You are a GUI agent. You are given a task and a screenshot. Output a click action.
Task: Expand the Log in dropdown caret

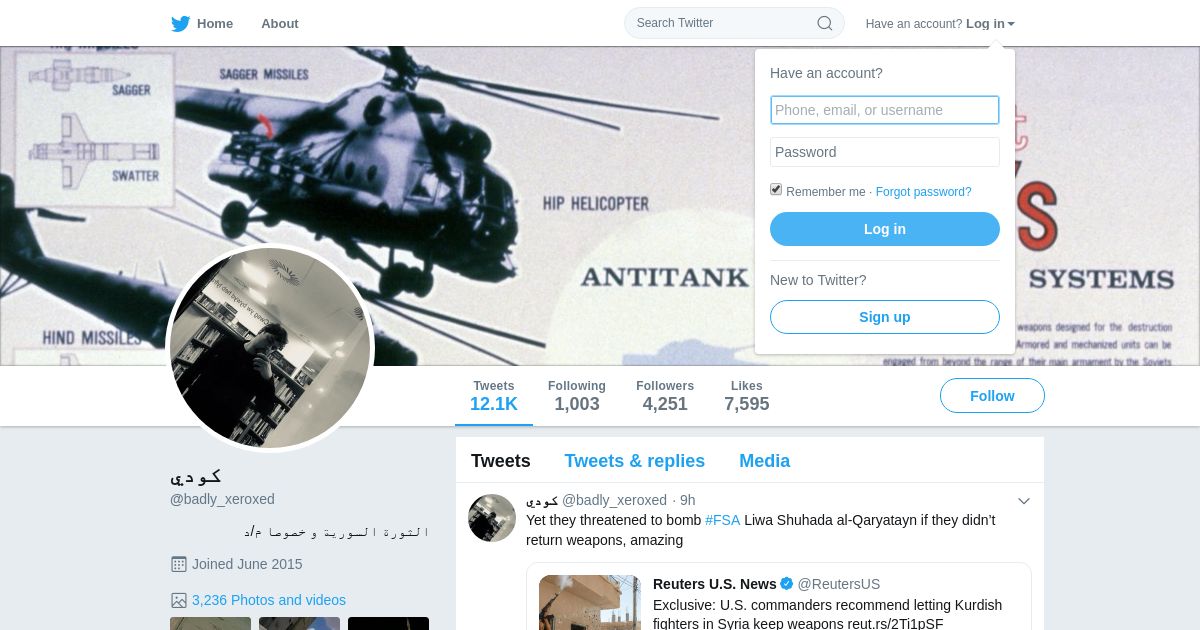1011,24
